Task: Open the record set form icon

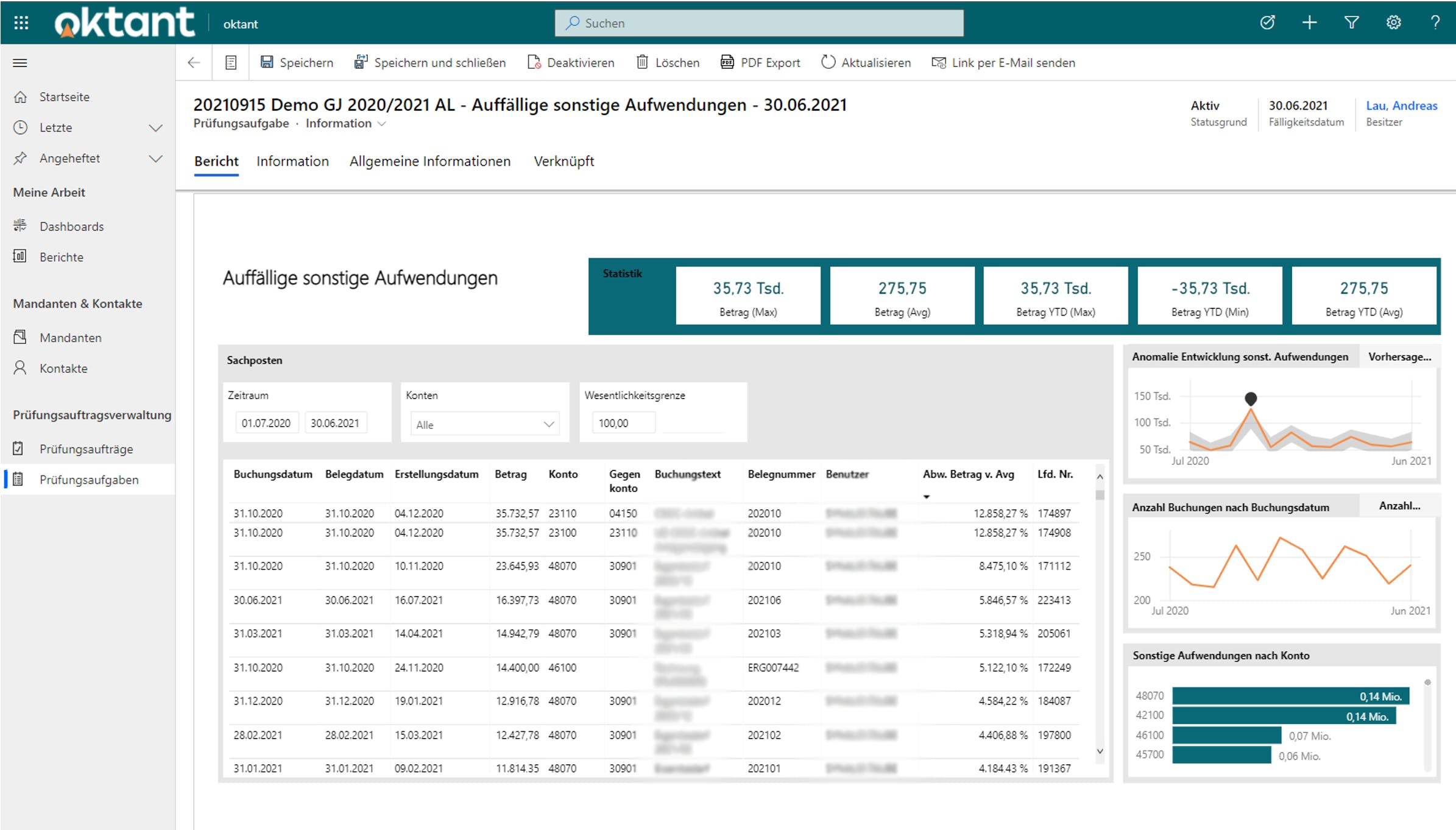Action: click(x=231, y=63)
